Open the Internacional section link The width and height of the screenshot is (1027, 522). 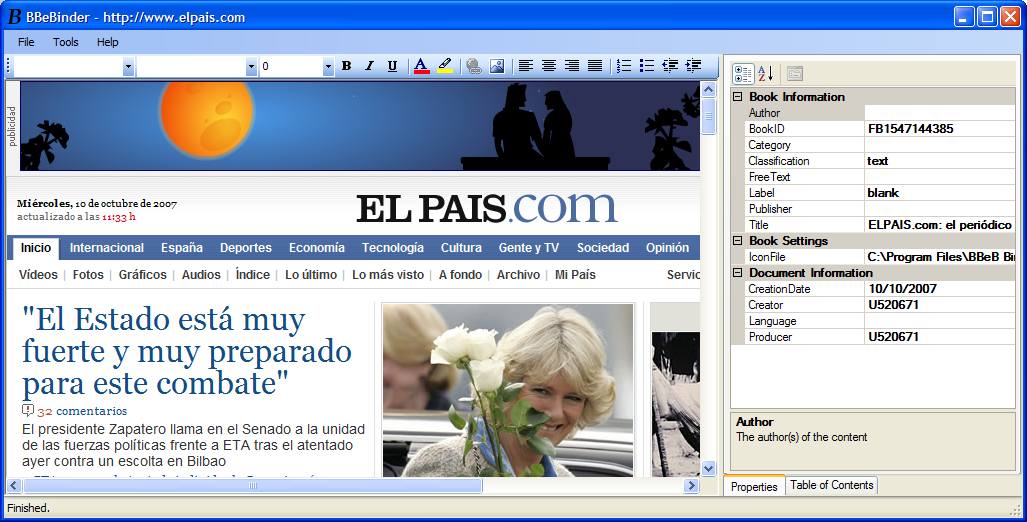click(107, 248)
